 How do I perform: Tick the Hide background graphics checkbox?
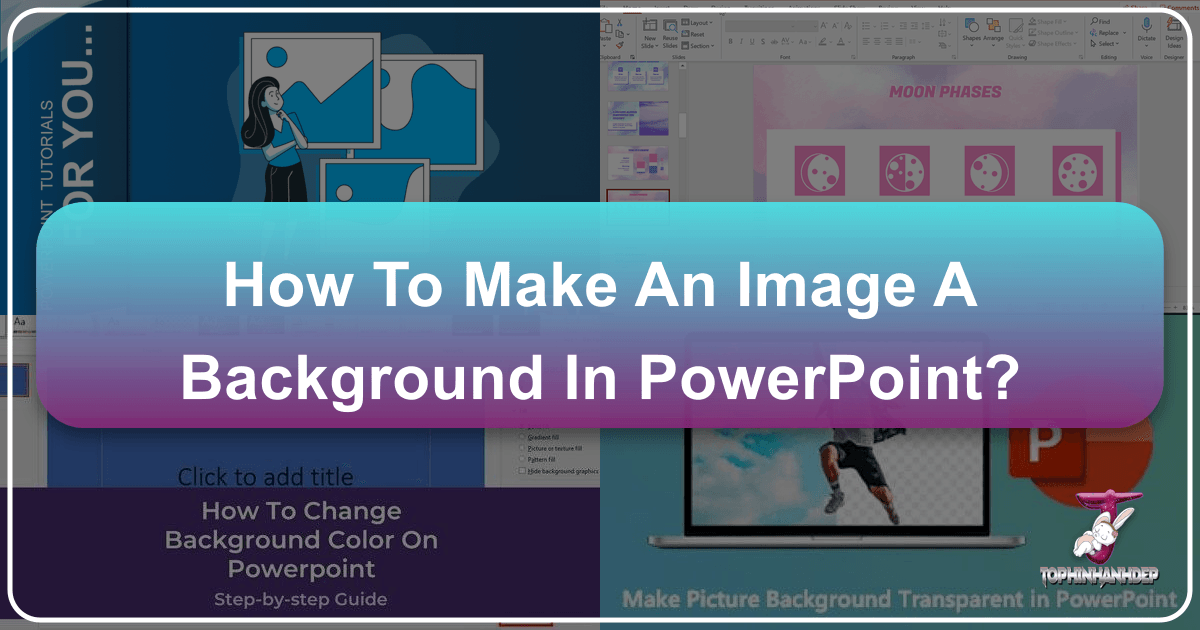522,470
